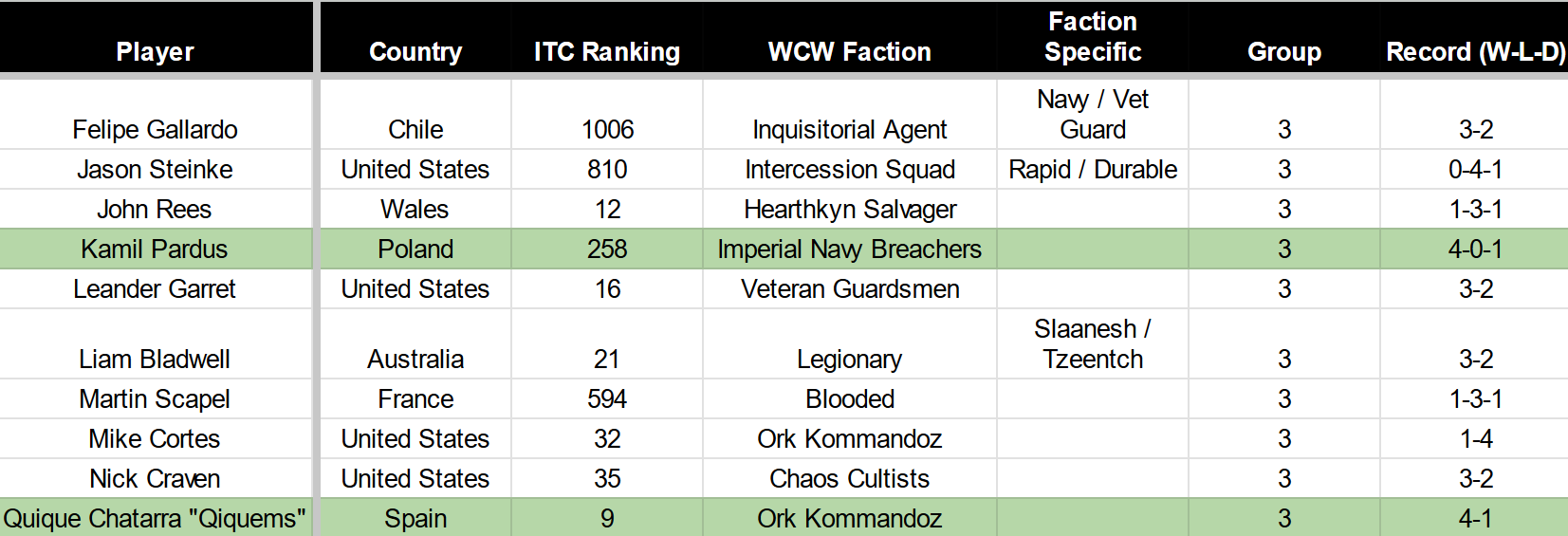Select the Group column header
The image size is (1568, 536).
1284,51
